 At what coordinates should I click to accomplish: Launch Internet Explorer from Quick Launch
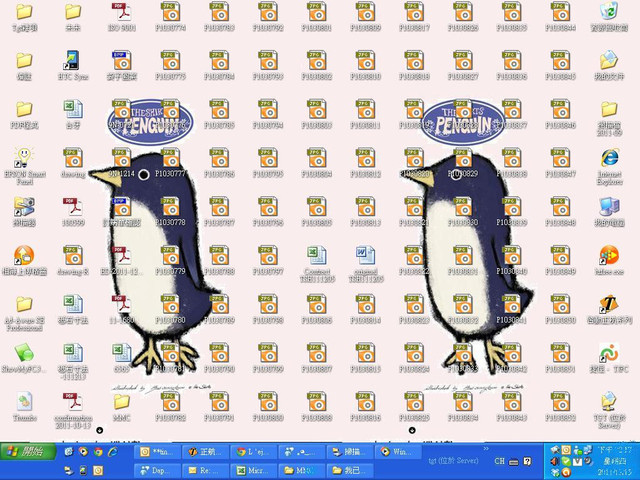pos(113,451)
